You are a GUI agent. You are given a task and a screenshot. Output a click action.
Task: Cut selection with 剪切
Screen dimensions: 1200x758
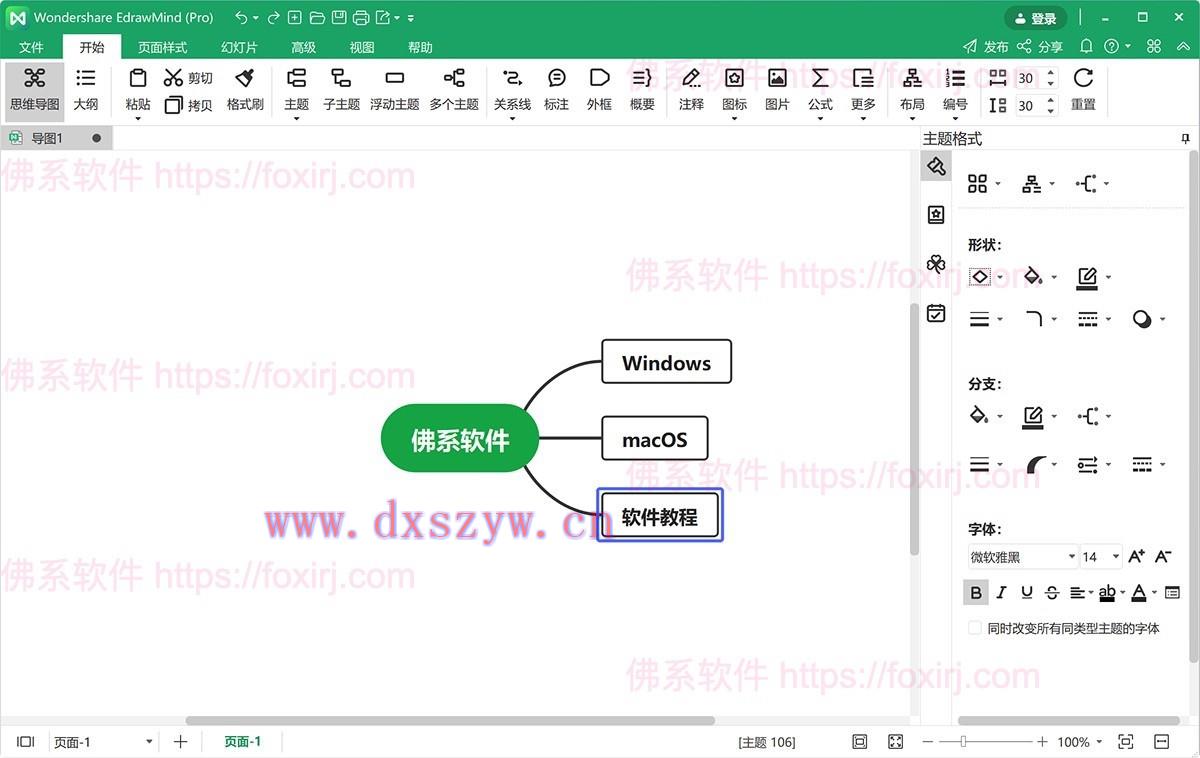188,78
